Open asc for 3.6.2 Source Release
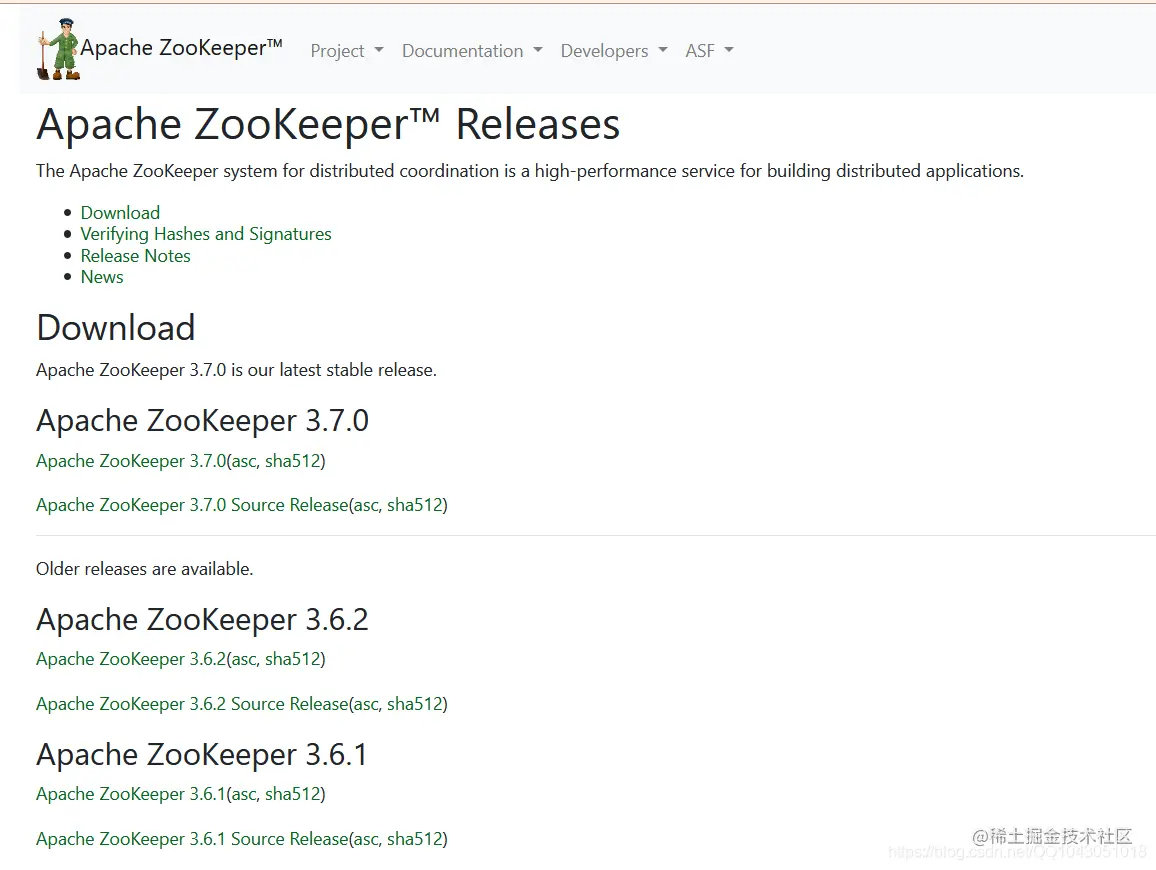The width and height of the screenshot is (1156, 870). coord(366,704)
